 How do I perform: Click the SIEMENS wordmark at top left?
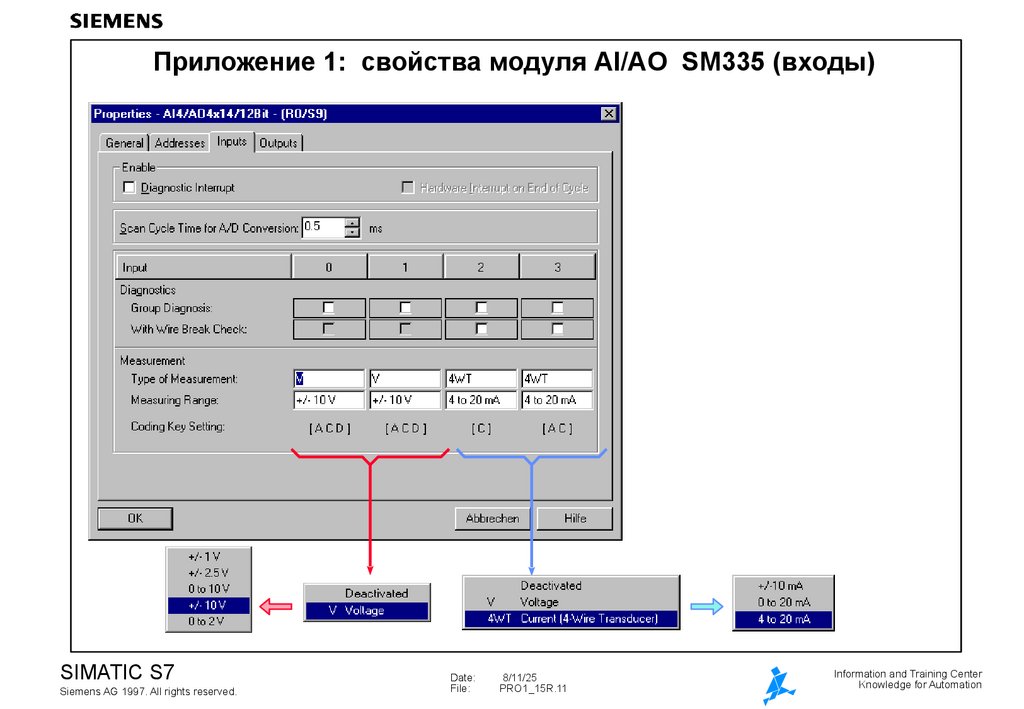[115, 19]
